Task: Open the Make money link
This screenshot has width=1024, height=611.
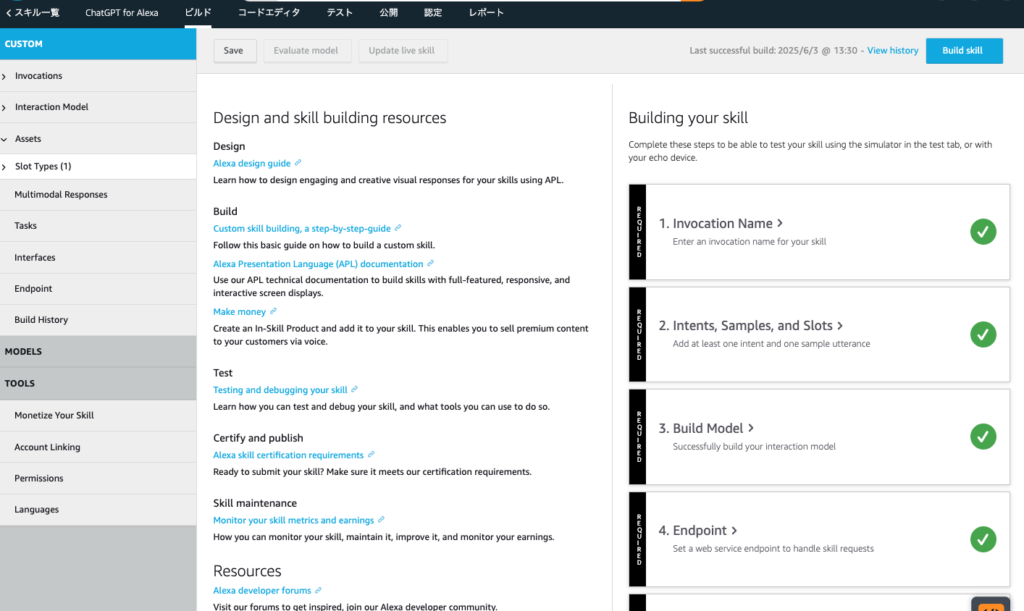Action: point(240,312)
